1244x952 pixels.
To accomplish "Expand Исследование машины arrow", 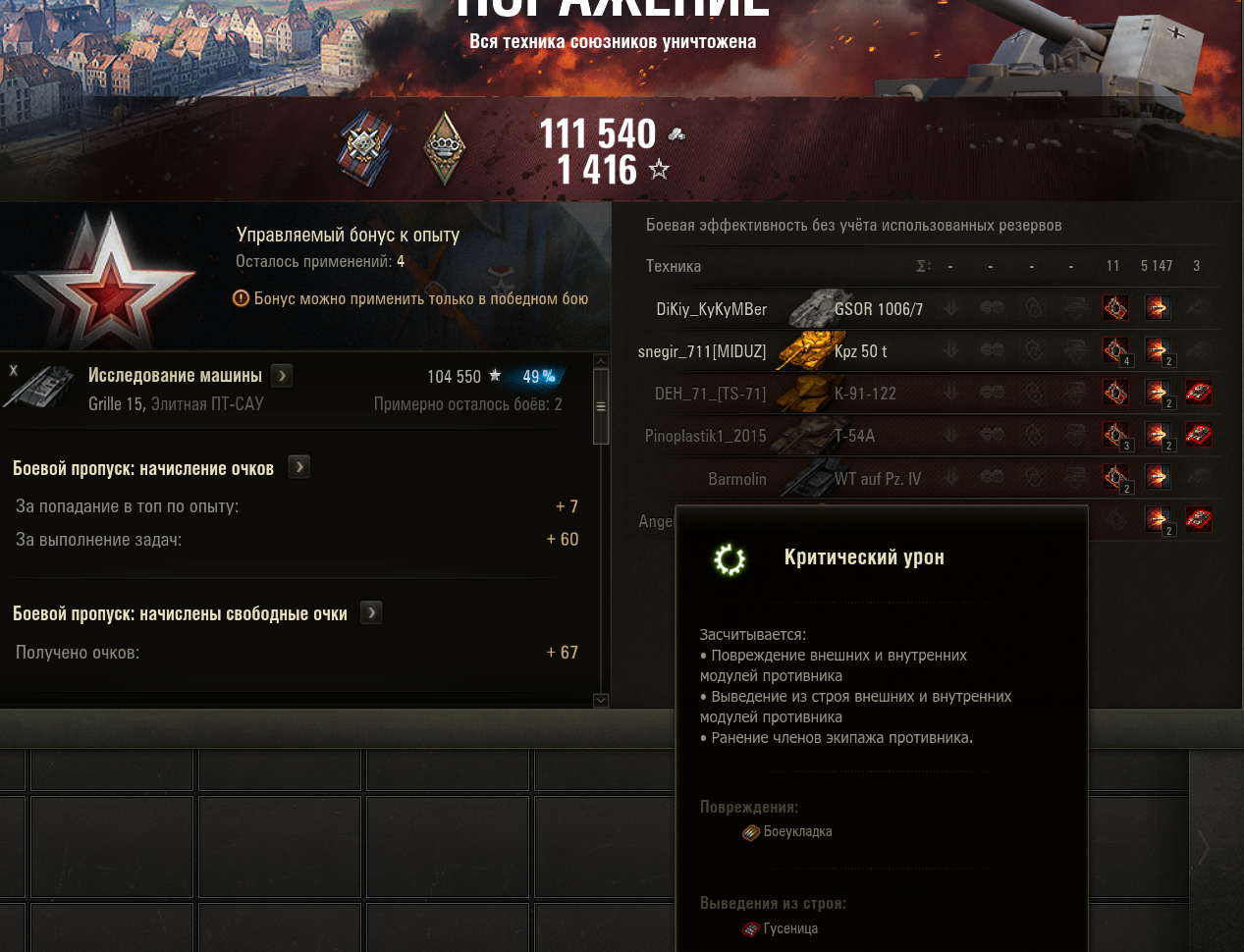I will pos(282,375).
